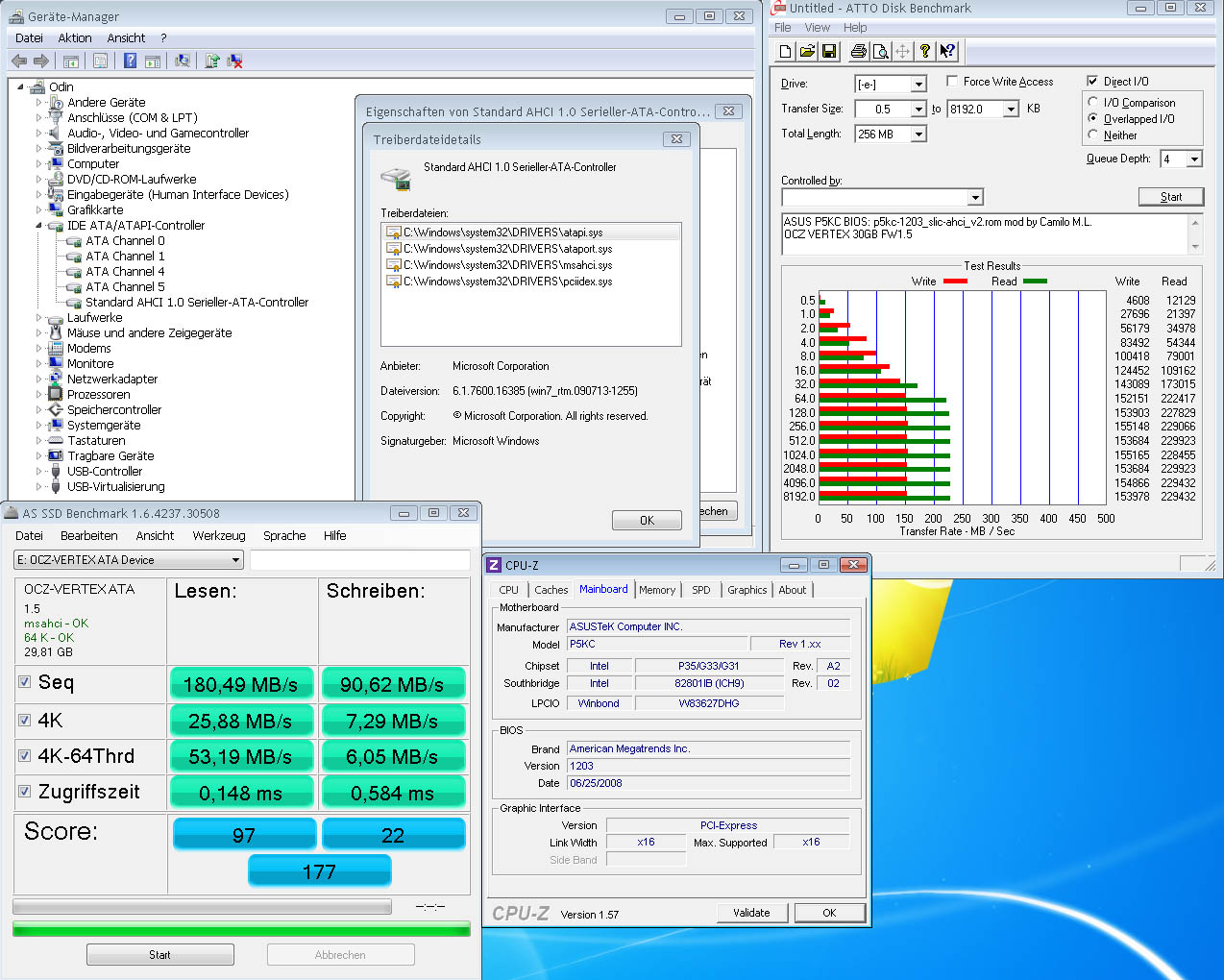Image resolution: width=1224 pixels, height=980 pixels.
Task: Select ATA Channel 0 in device tree
Action: (x=125, y=240)
